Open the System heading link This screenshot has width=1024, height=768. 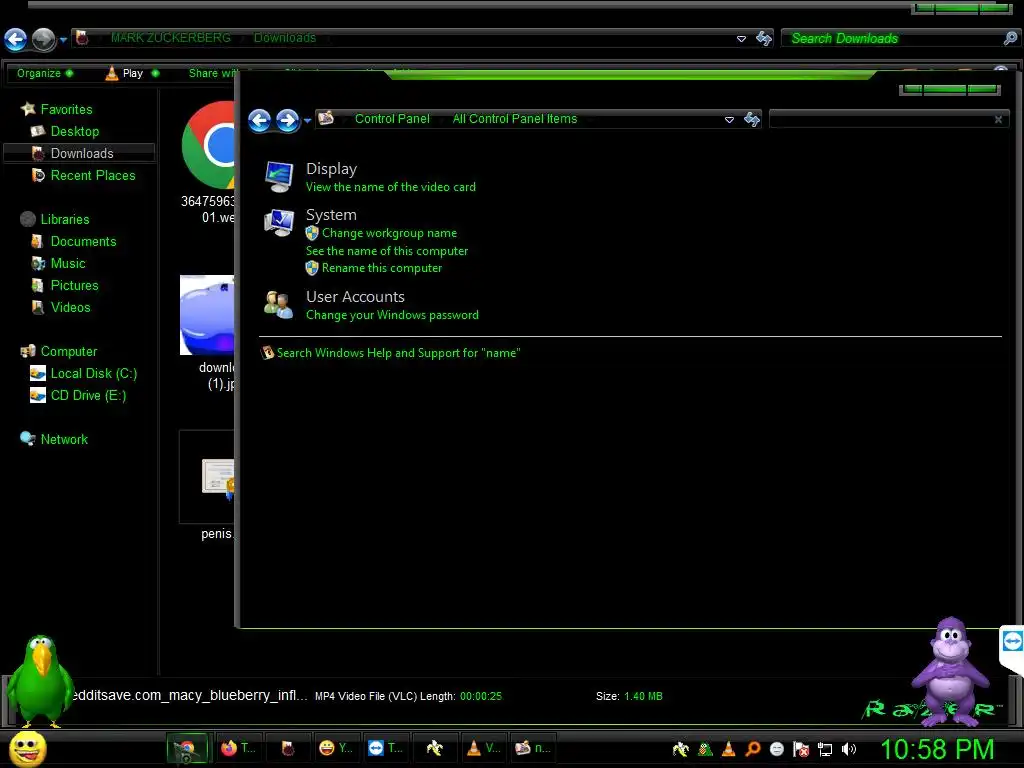click(x=331, y=215)
